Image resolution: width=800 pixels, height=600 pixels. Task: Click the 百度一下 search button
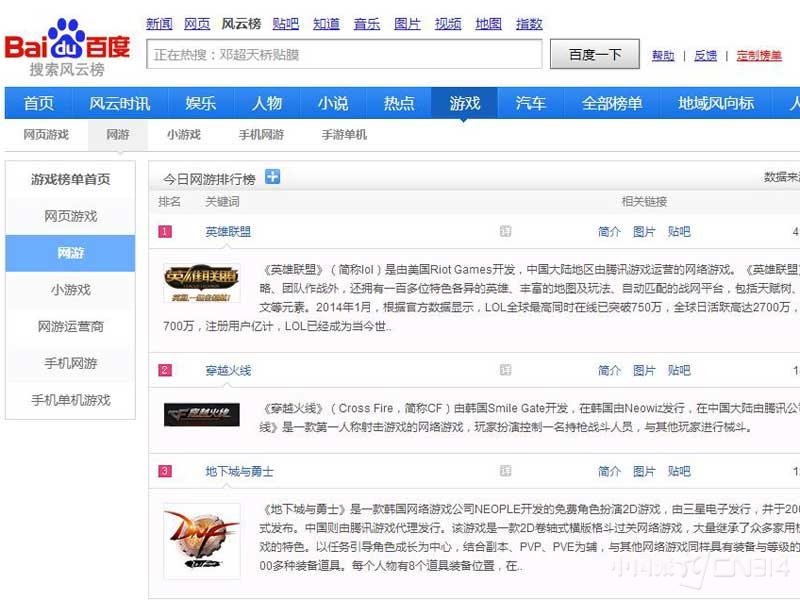tap(594, 54)
